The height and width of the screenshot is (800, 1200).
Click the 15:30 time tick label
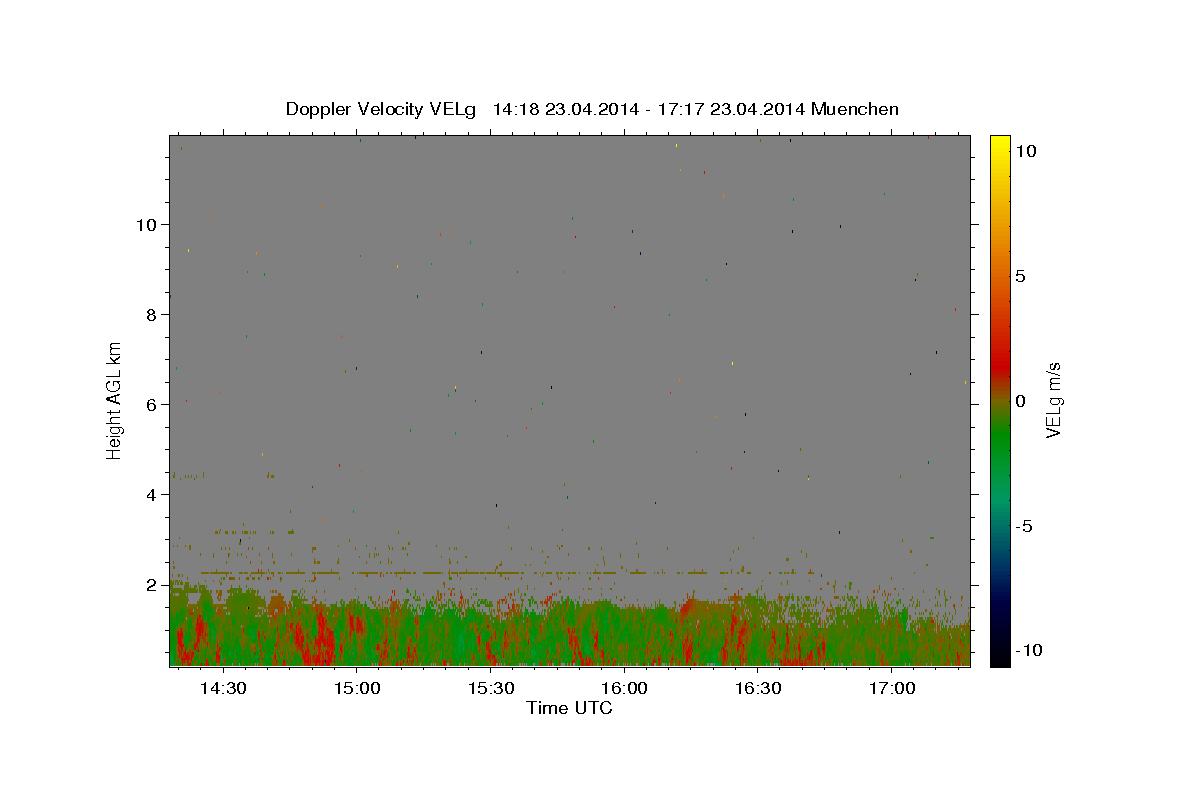pyautogui.click(x=491, y=689)
